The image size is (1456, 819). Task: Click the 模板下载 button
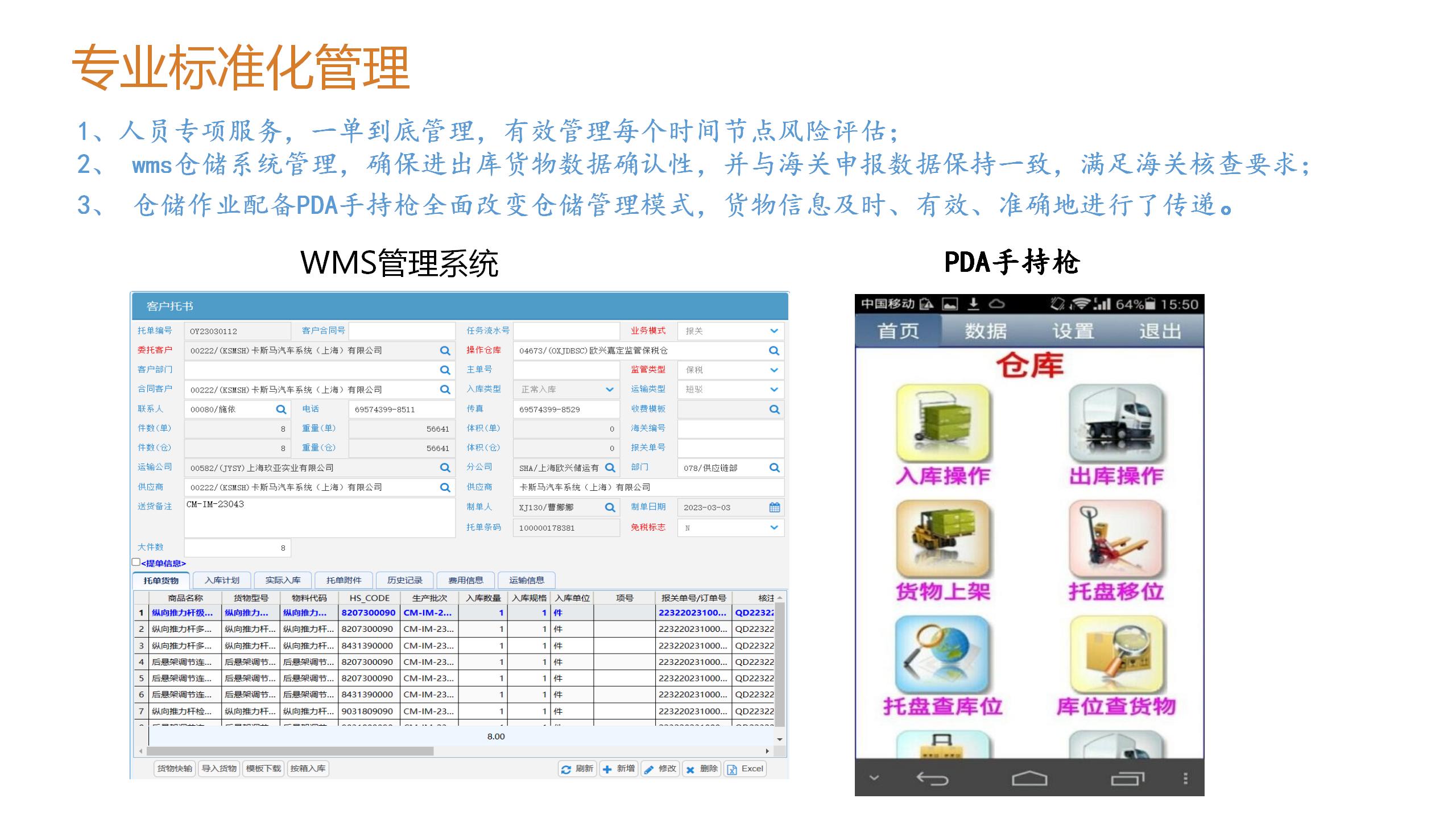coord(263,768)
